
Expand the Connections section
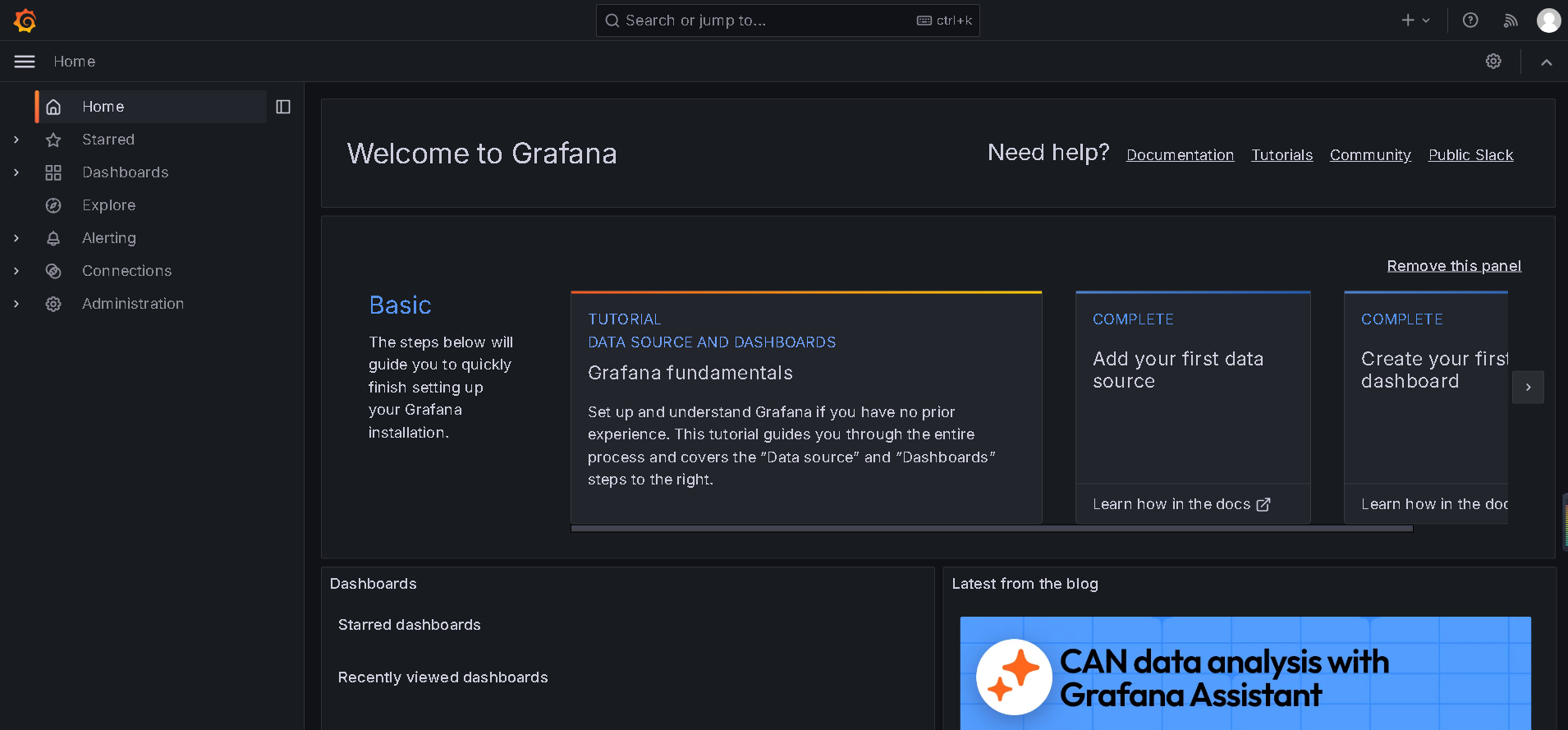[x=16, y=271]
